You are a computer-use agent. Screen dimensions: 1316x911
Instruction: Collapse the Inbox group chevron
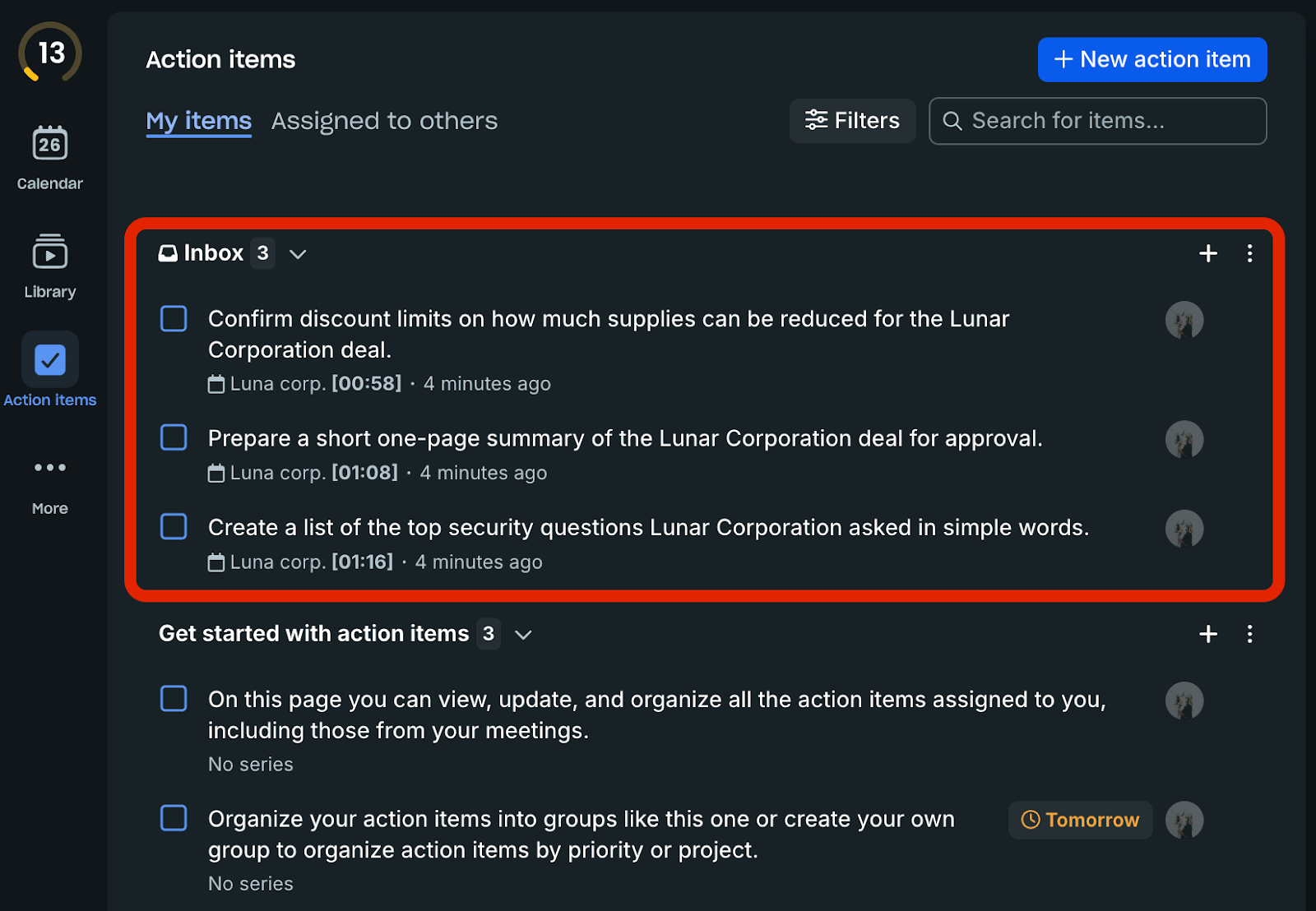[x=298, y=254]
